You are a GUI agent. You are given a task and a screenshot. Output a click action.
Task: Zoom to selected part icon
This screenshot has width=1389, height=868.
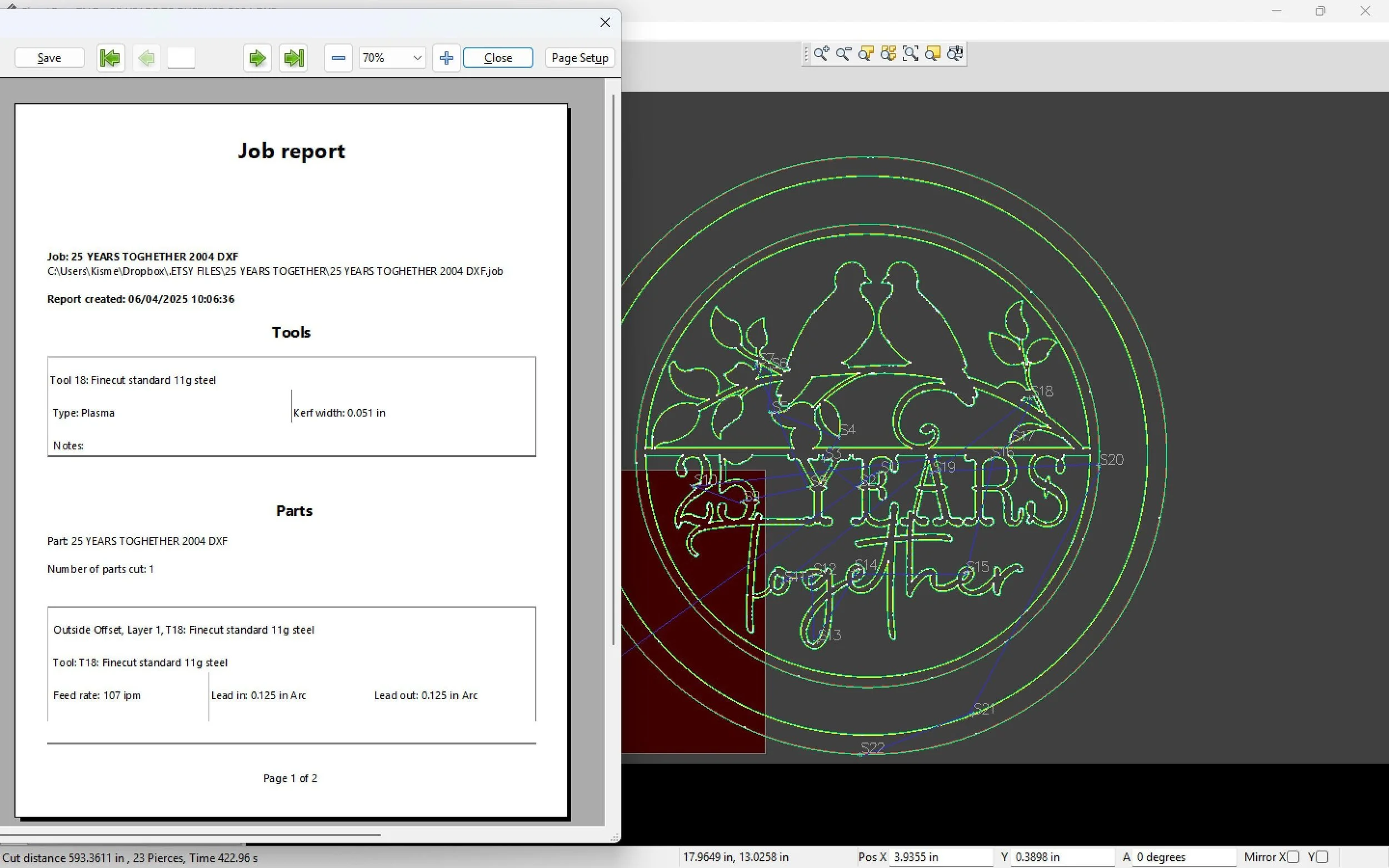pos(866,54)
